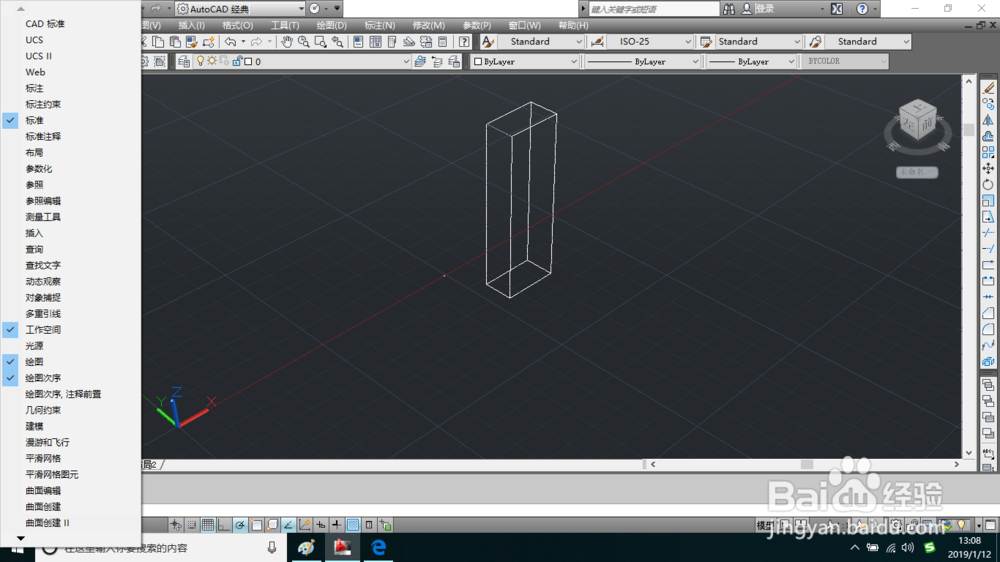Image resolution: width=1000 pixels, height=562 pixels.
Task: Click the Zoom Previous icon
Action: [x=337, y=42]
